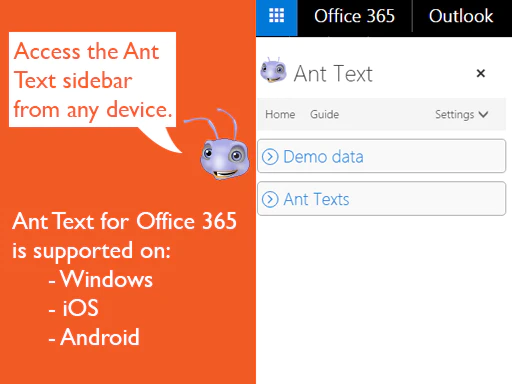The image size is (512, 384).
Task: Click the Ant Text mascot logo in sidebar header
Action: [273, 70]
